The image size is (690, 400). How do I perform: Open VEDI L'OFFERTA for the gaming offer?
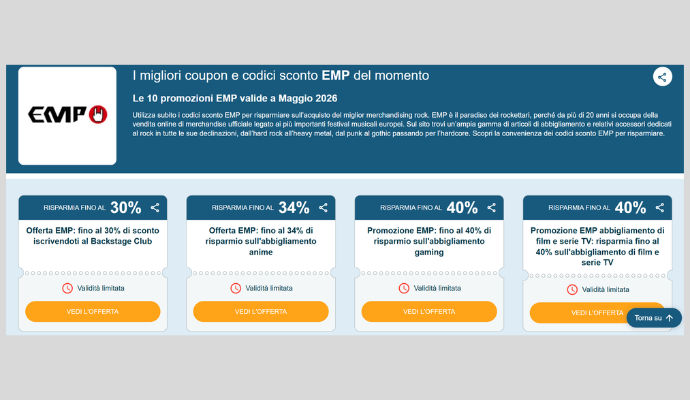click(x=429, y=312)
